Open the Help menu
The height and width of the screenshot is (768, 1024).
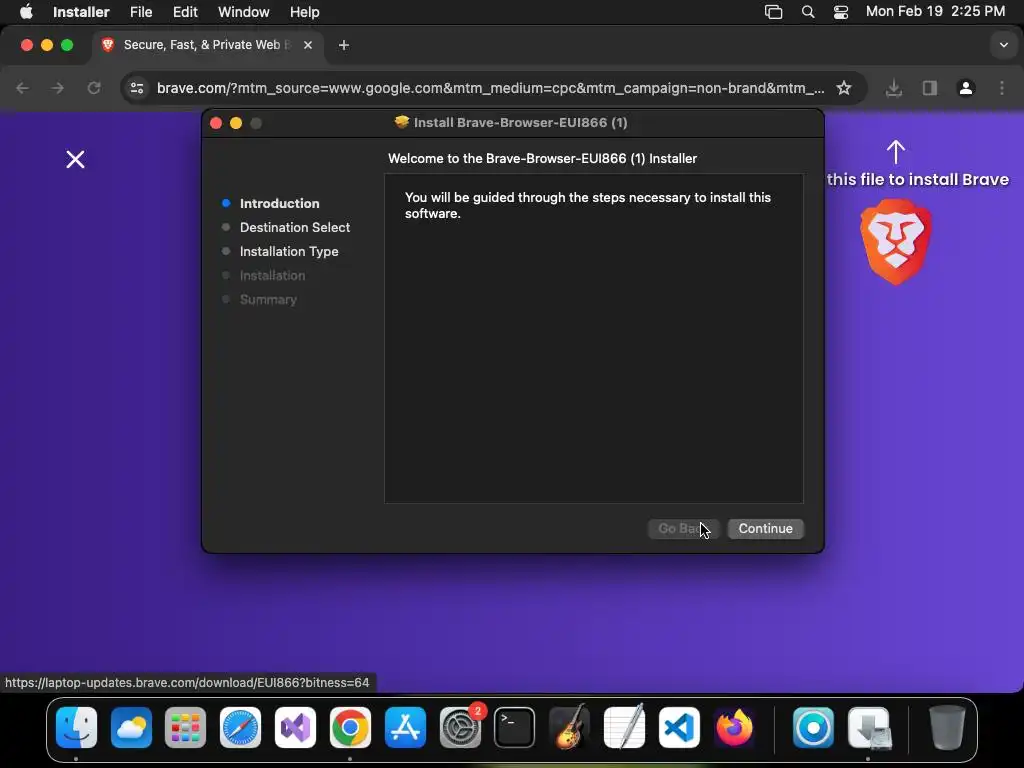tap(304, 12)
